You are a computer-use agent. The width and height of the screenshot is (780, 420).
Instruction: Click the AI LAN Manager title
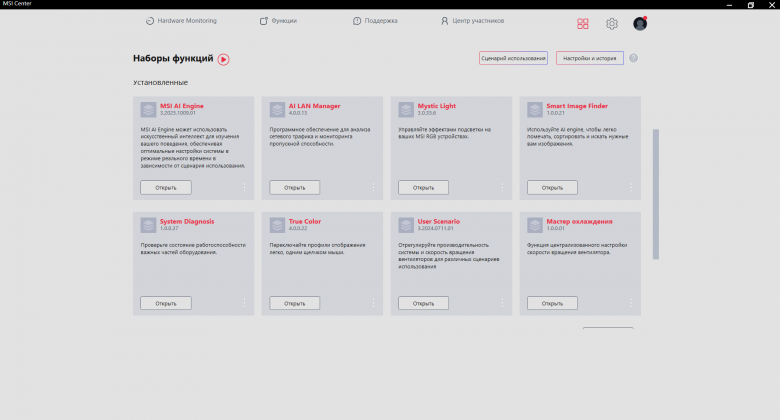(x=314, y=106)
